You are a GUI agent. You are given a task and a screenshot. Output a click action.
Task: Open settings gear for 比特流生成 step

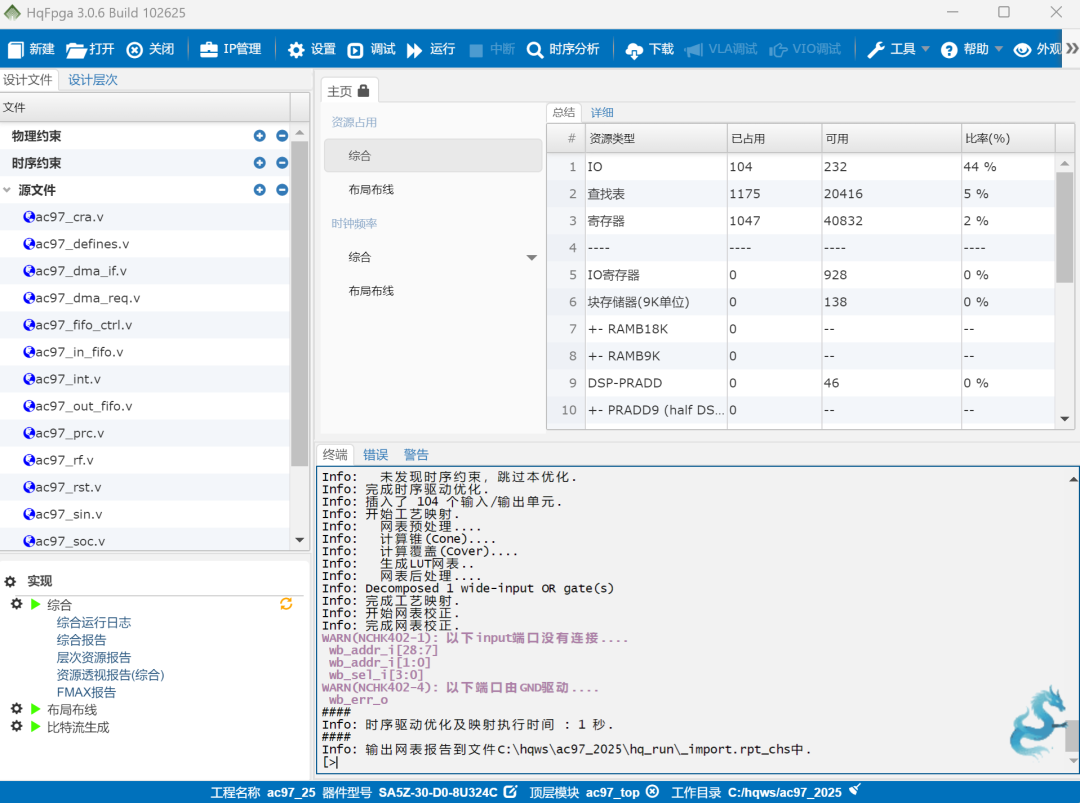[x=16, y=727]
